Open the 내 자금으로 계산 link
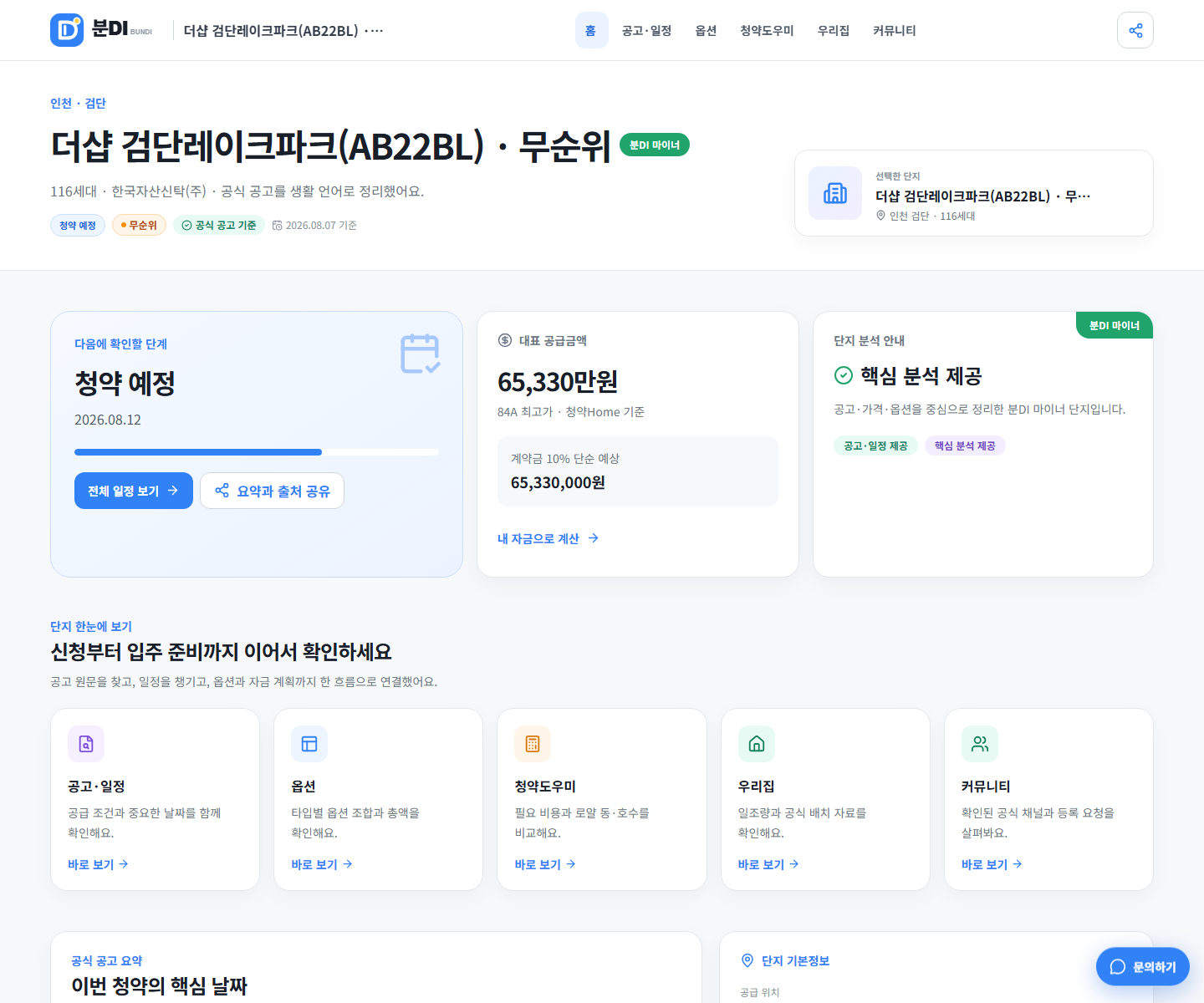 click(548, 538)
